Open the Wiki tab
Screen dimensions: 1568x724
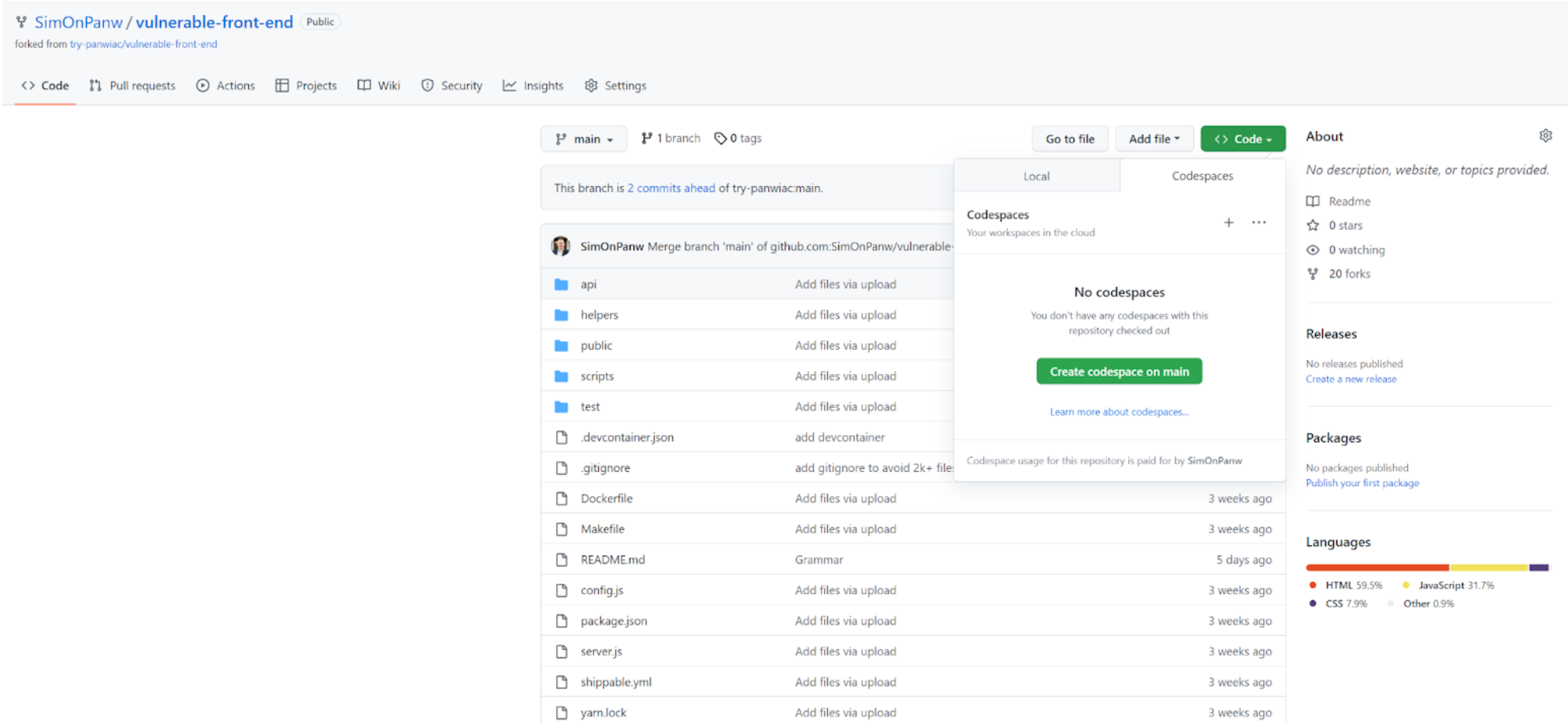(379, 86)
